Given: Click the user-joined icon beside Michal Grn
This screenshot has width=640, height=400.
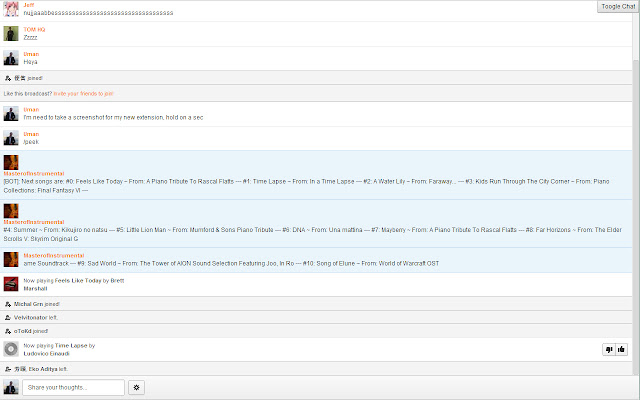Looking at the screenshot, I should (x=8, y=303).
